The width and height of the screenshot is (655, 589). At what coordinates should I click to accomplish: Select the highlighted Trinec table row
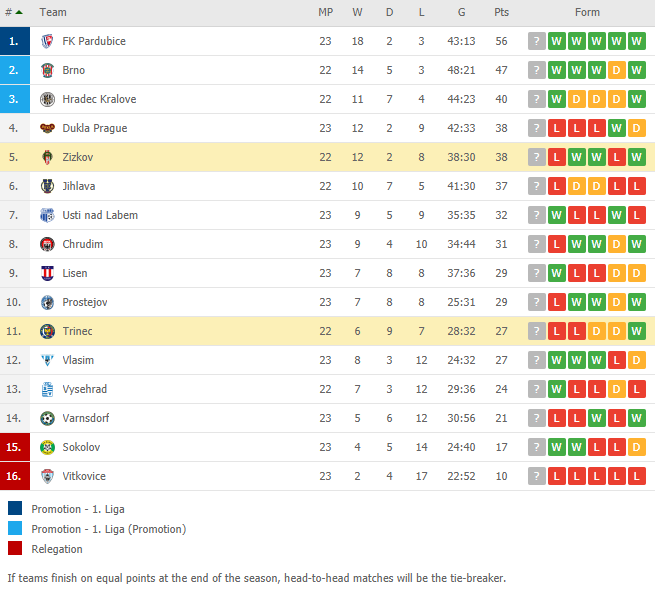tap(328, 331)
